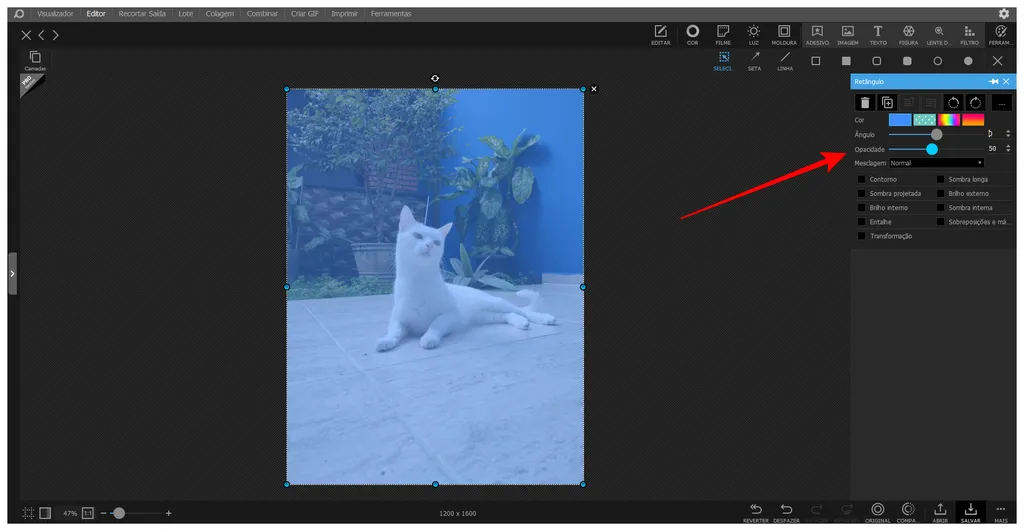Image resolution: width=1024 pixels, height=531 pixels.
Task: Show the Original image
Action: pos(878,513)
